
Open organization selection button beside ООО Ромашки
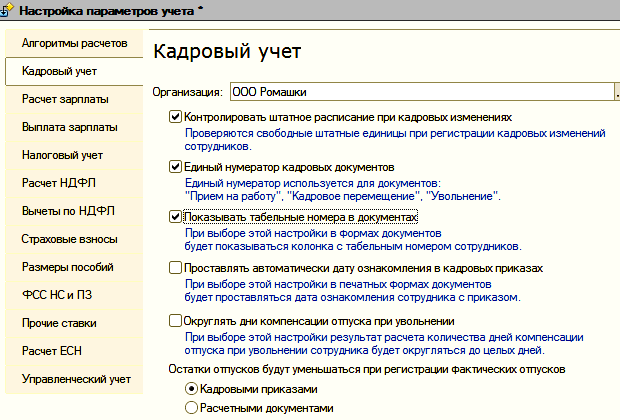(617, 92)
